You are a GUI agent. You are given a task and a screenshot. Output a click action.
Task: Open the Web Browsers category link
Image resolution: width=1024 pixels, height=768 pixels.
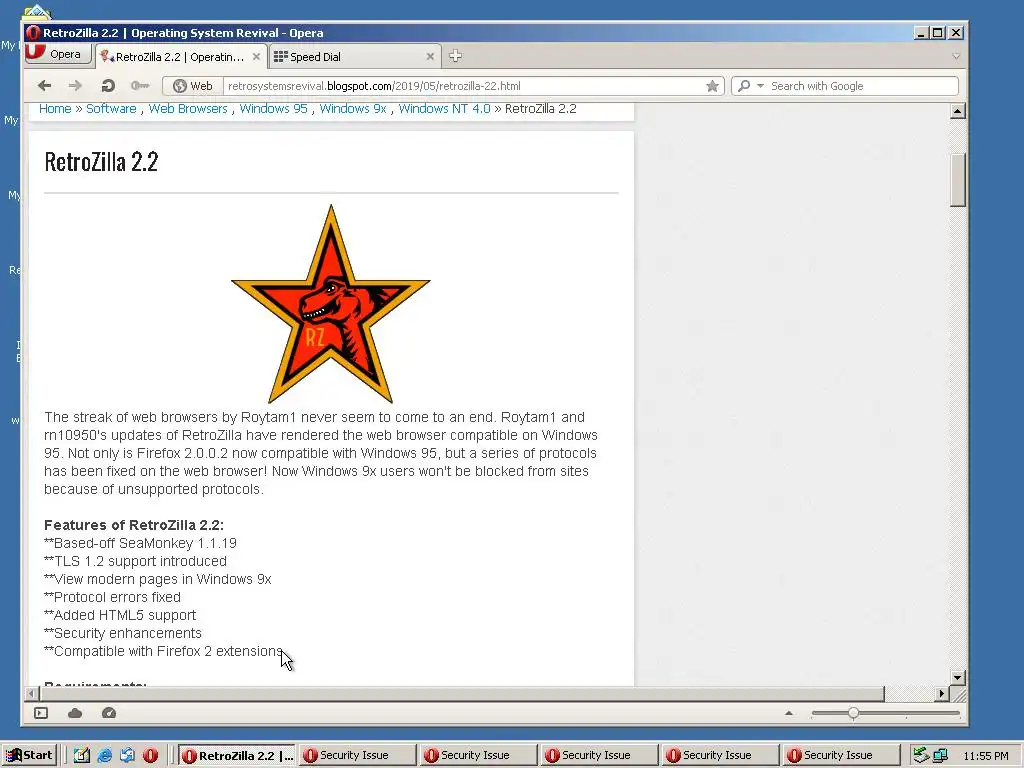pyautogui.click(x=188, y=108)
